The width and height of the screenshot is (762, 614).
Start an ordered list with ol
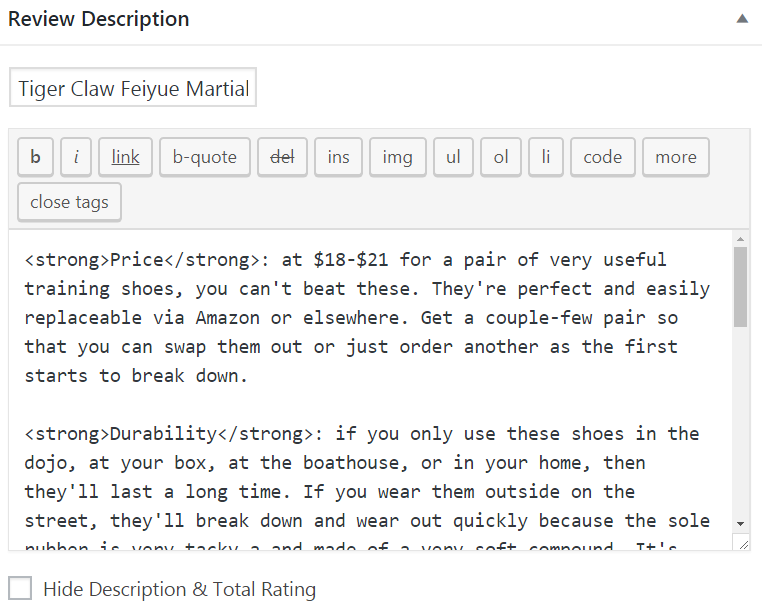point(501,157)
